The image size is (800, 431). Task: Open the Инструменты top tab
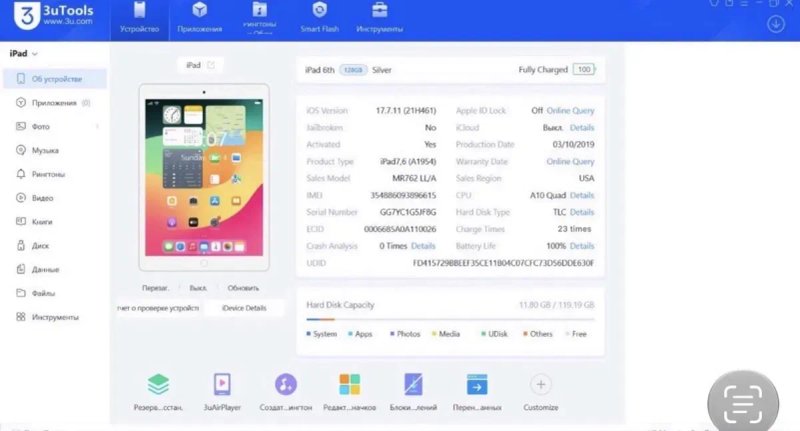[380, 19]
